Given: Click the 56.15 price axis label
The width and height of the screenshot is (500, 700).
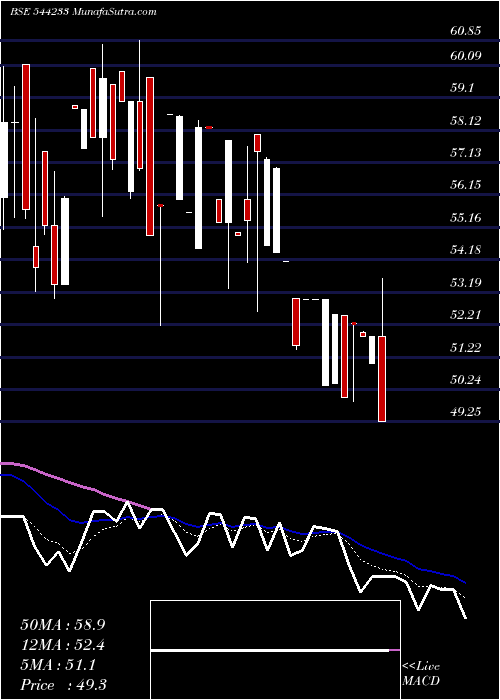Looking at the screenshot, I should [x=466, y=185].
